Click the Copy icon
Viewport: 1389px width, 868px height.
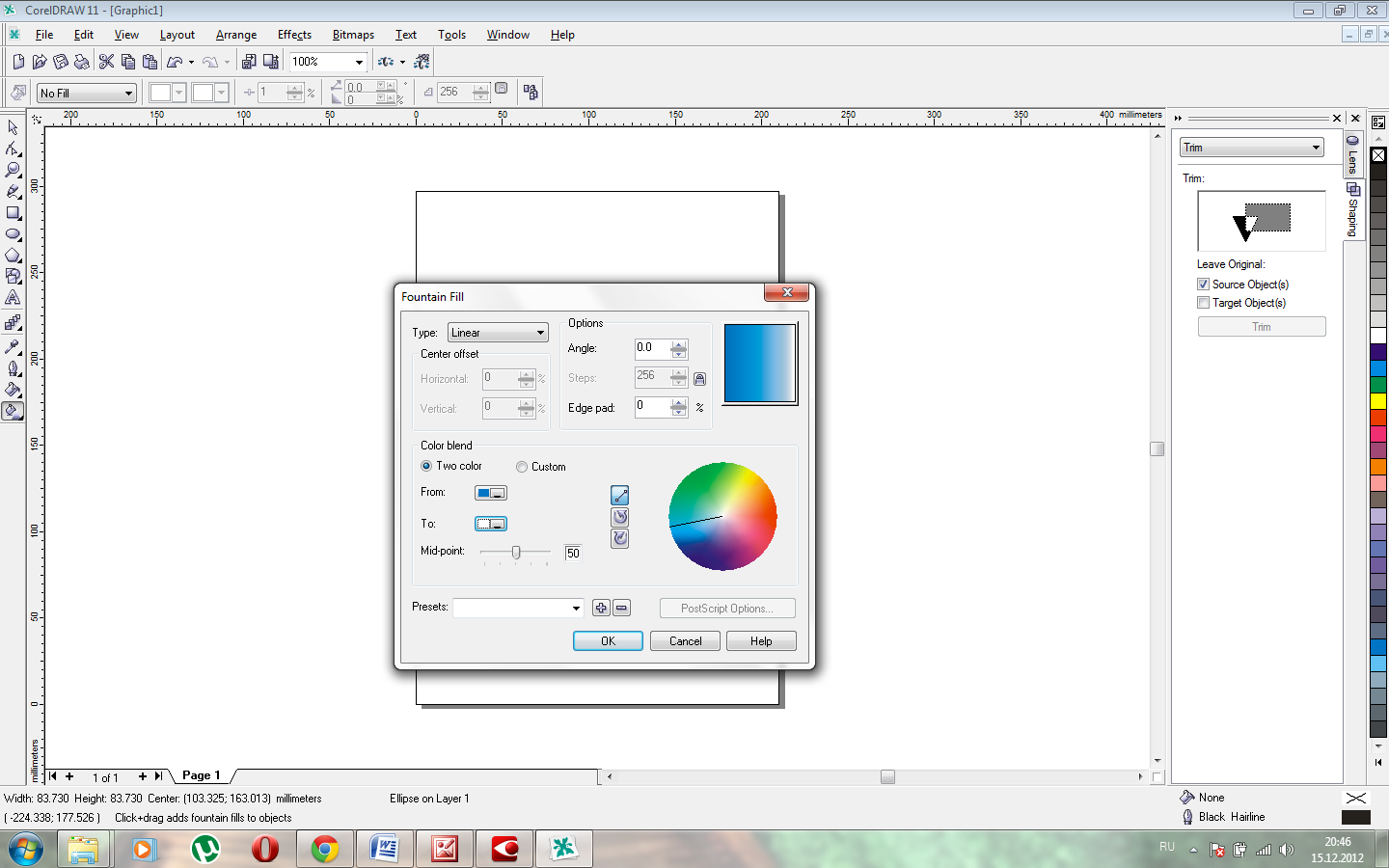(127, 62)
